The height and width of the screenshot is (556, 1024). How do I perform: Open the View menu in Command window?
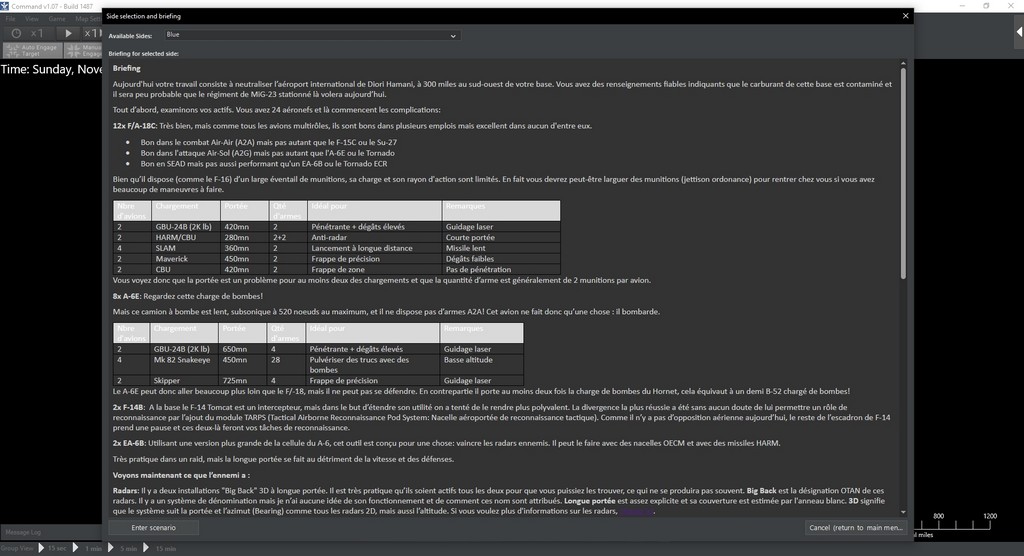coord(31,19)
